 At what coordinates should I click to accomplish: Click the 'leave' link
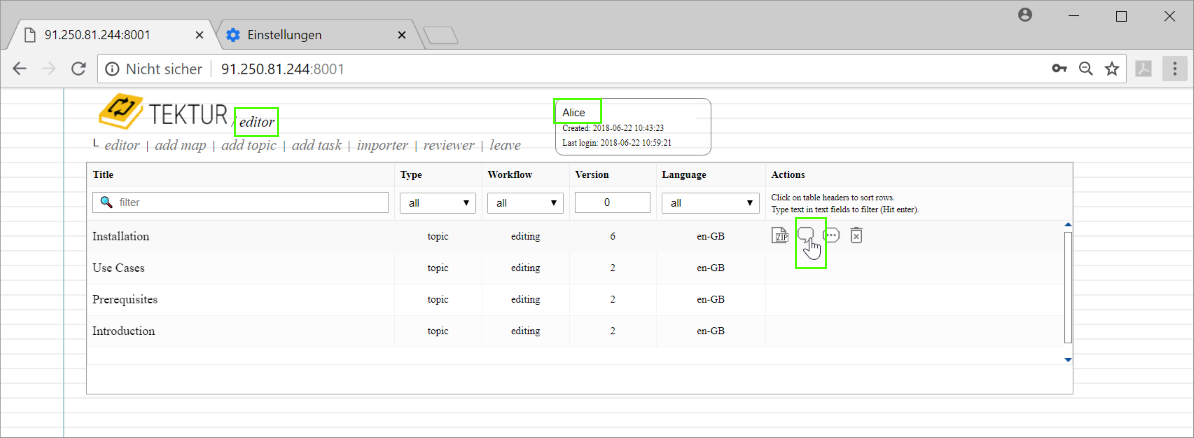[x=505, y=146]
